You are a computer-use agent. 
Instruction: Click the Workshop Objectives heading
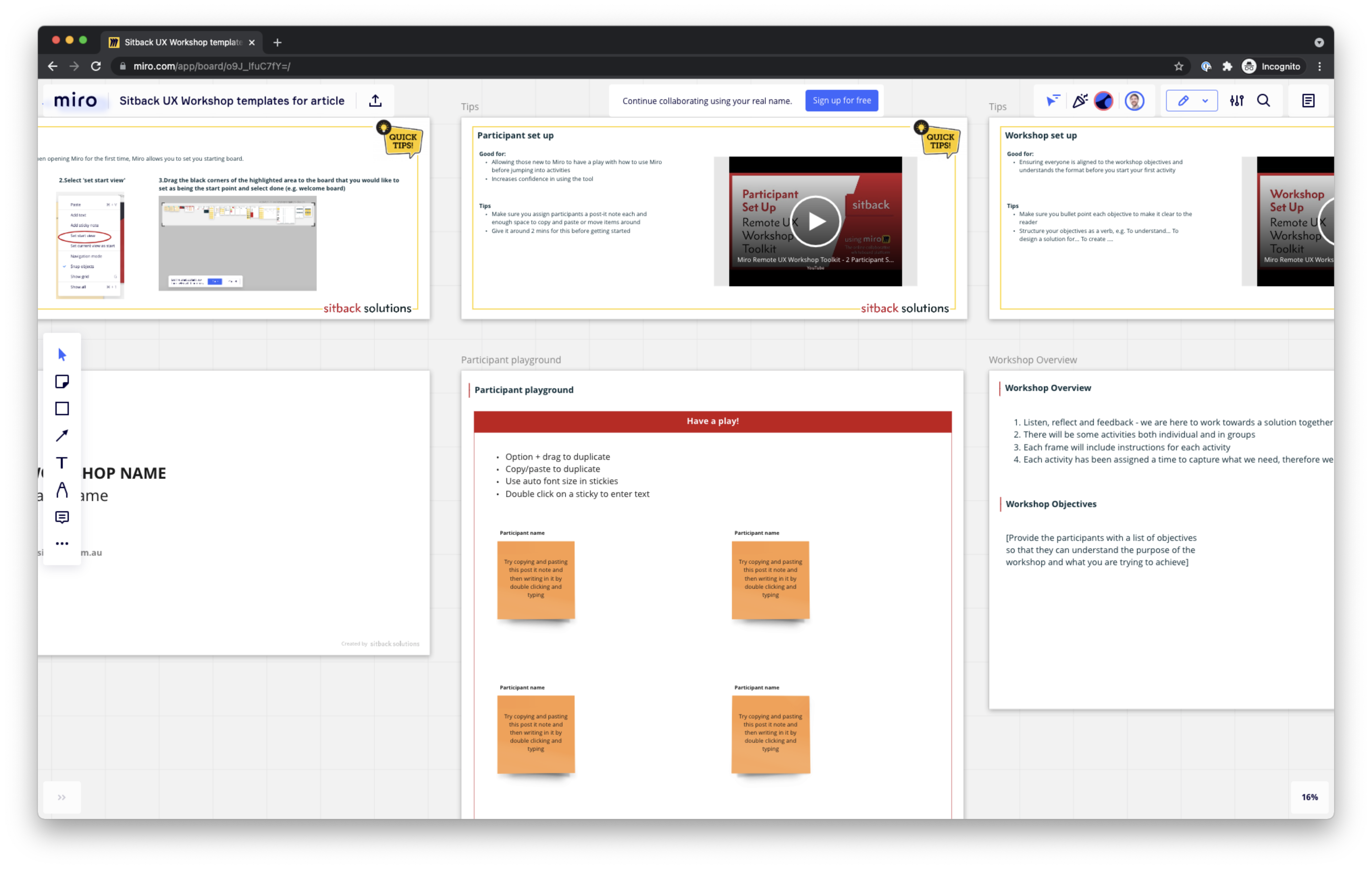coord(1051,504)
